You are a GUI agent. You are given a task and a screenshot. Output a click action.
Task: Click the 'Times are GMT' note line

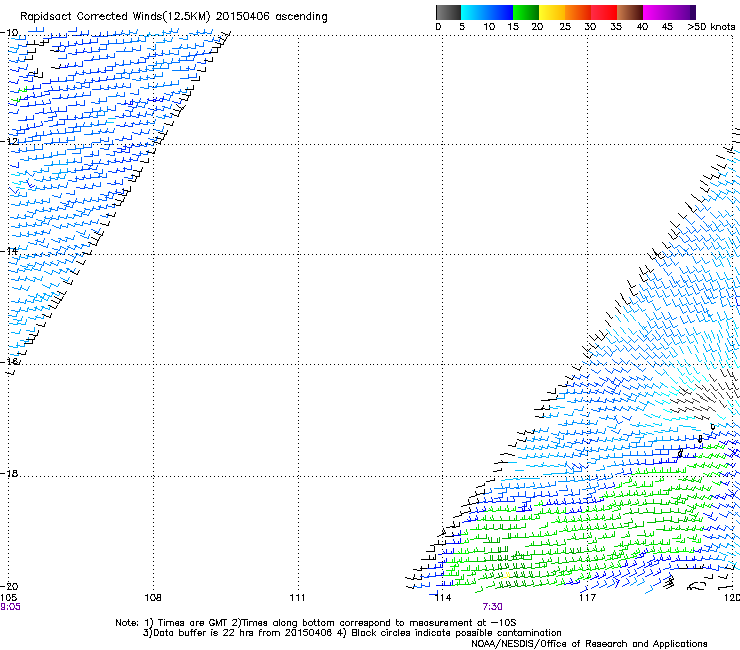point(316,623)
